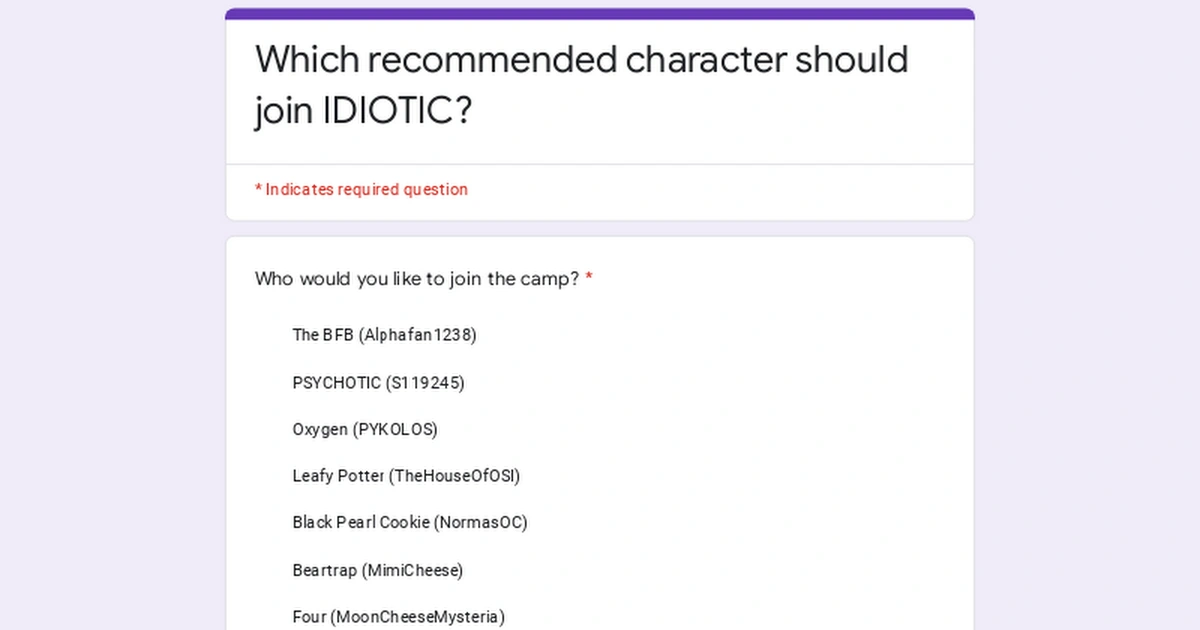Click radio circle beside PSYCHOTIC entry
Viewport: 1200px width, 630px height.
pos(265,382)
